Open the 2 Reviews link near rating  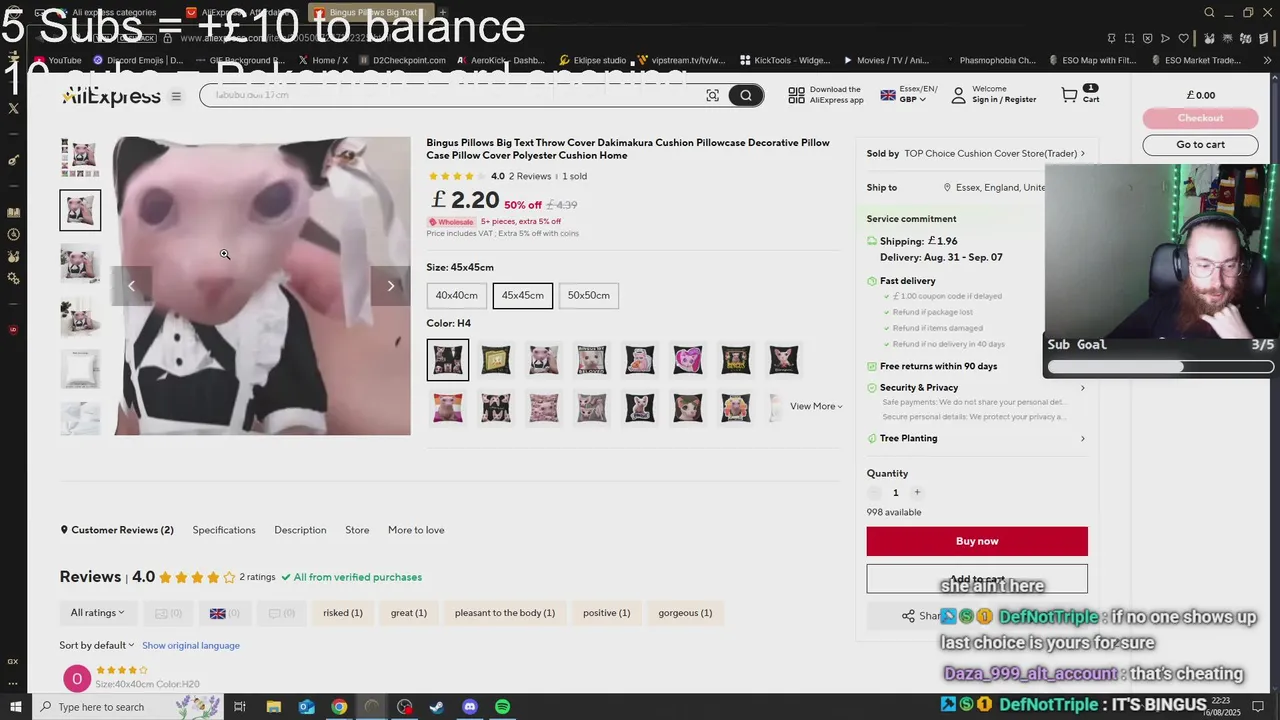pos(530,176)
